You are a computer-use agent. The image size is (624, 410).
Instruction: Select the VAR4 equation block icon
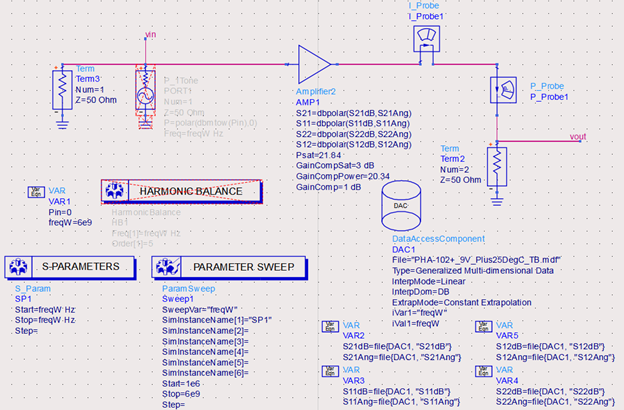point(484,371)
